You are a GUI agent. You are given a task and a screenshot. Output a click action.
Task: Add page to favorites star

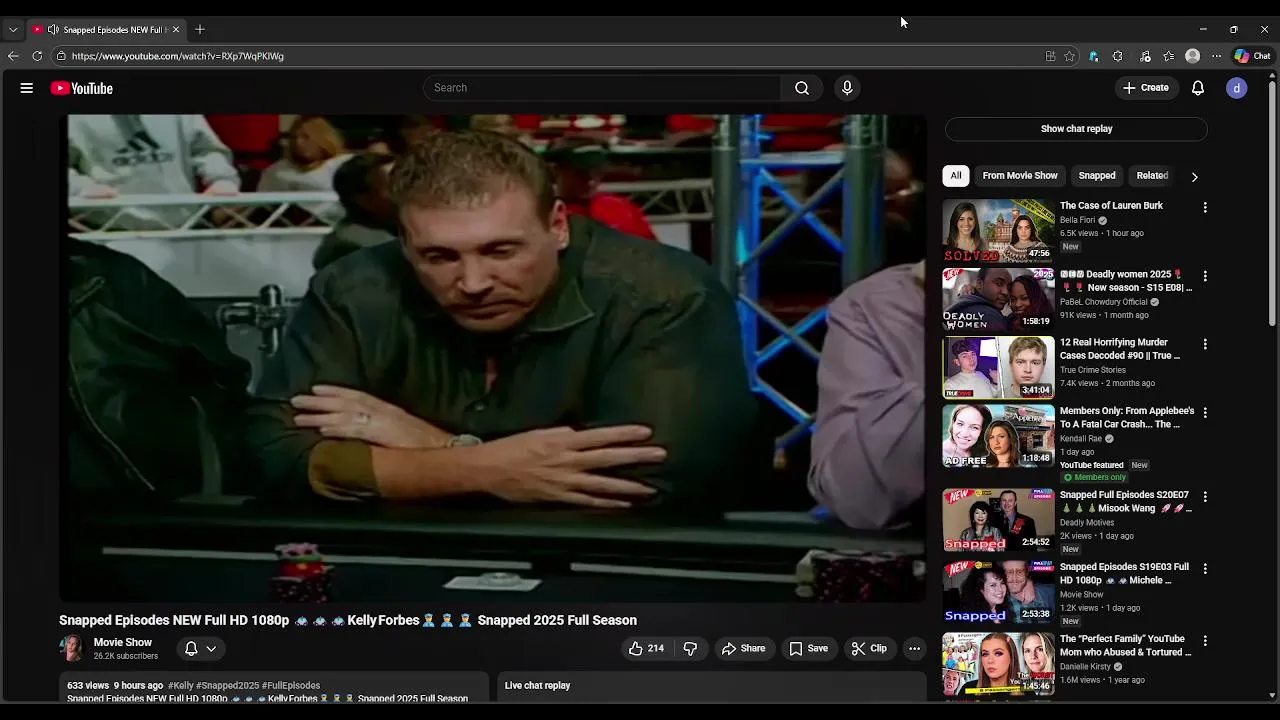[1069, 56]
